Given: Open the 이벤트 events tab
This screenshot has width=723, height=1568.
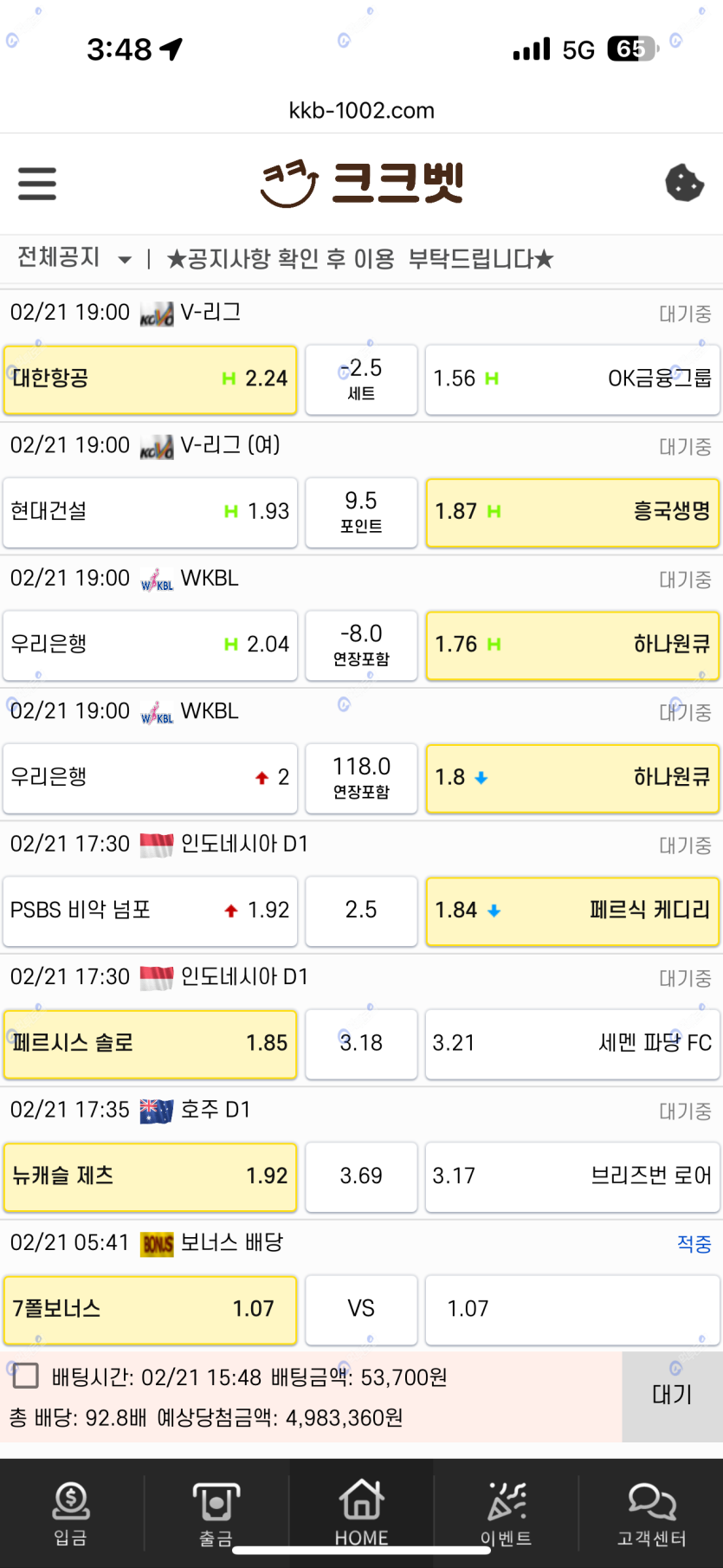Looking at the screenshot, I should (x=507, y=1512).
